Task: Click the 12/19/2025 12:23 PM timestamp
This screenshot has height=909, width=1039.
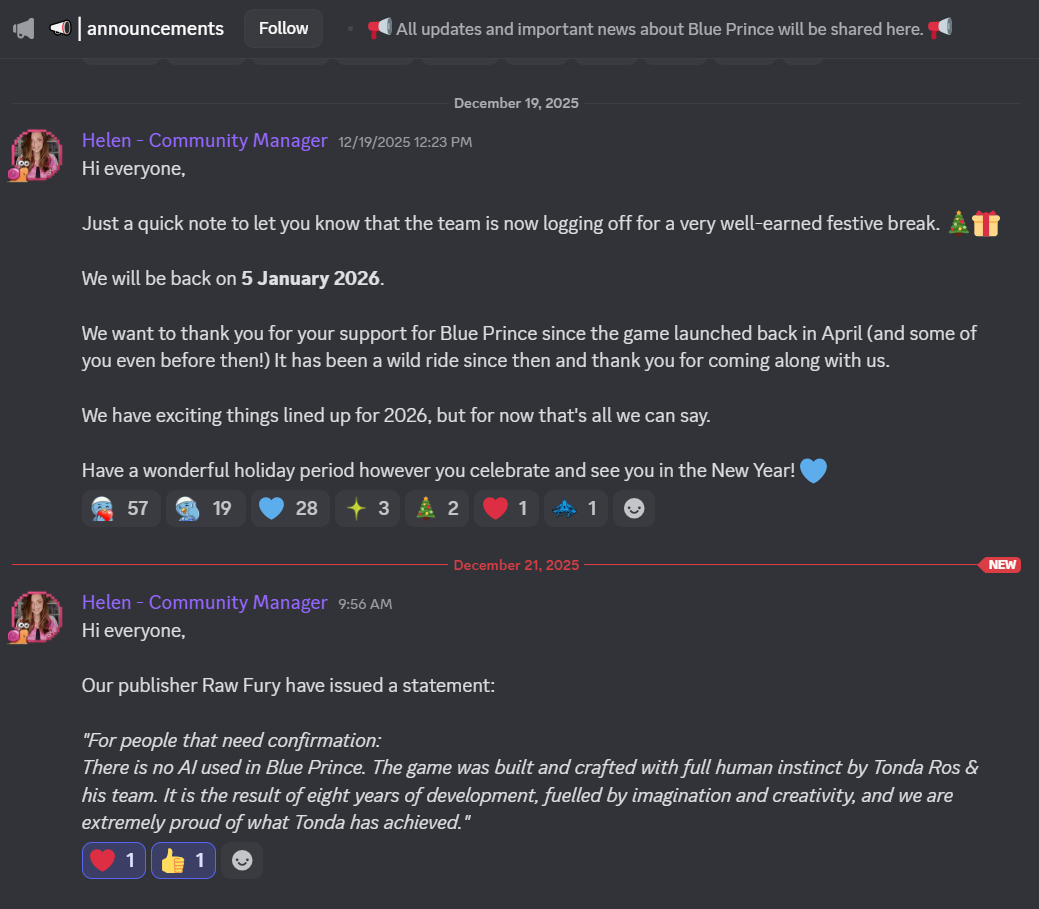Action: pos(405,142)
